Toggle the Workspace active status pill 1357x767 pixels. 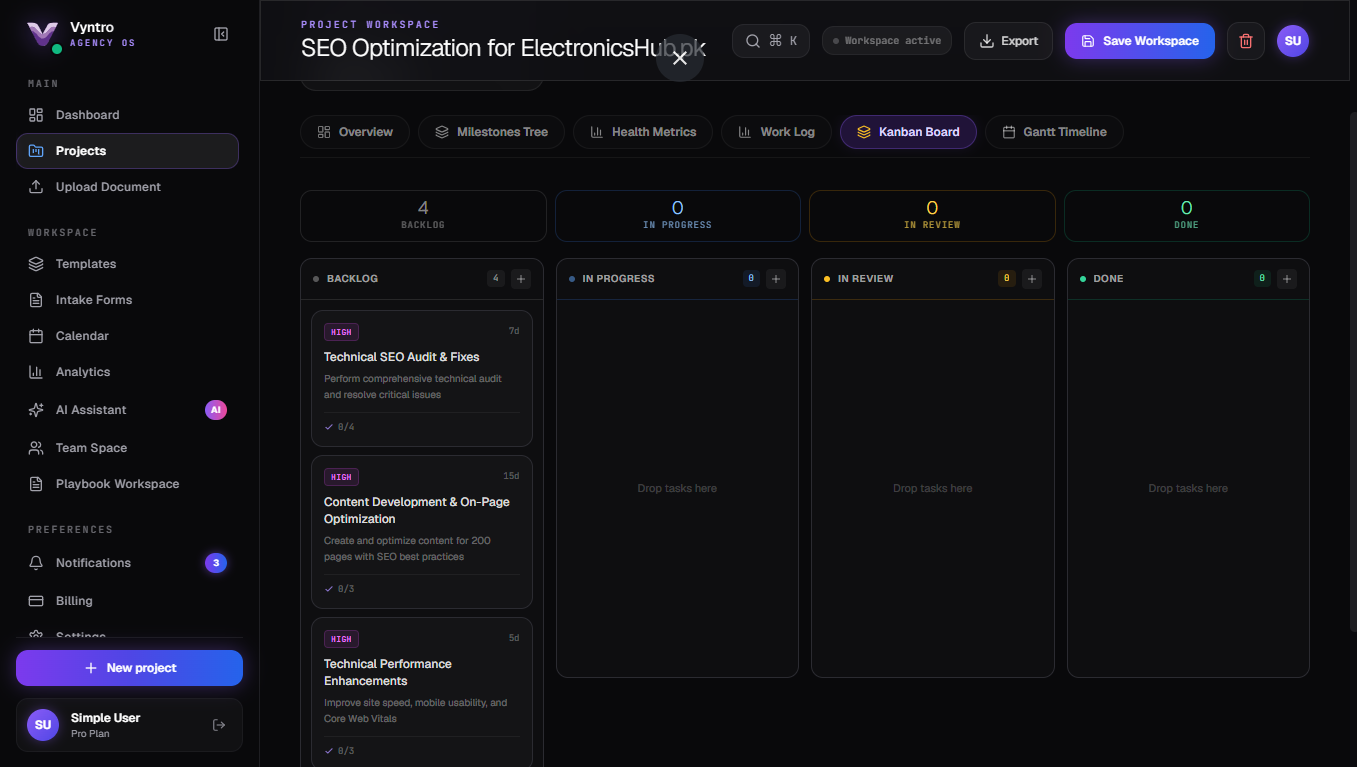coord(887,41)
